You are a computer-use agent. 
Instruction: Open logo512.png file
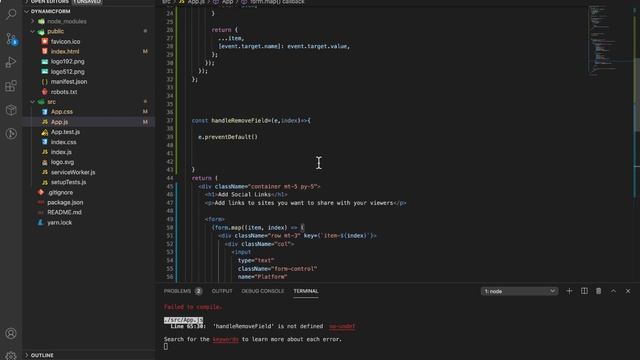[x=67, y=71]
